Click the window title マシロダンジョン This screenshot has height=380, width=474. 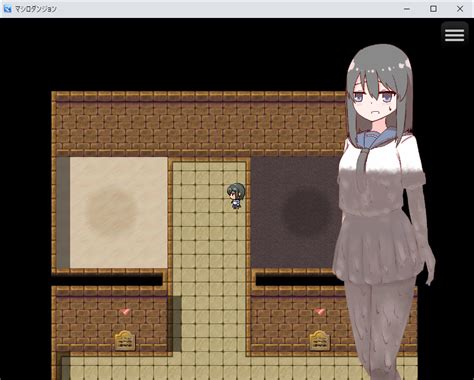[36, 9]
